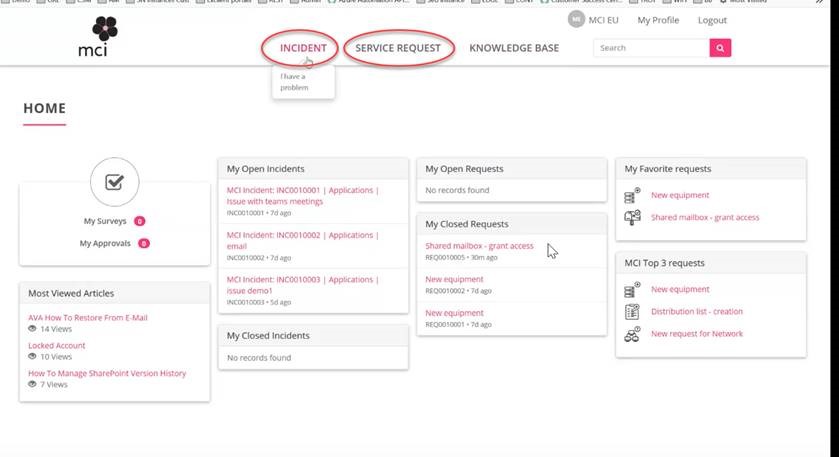Click the My Approvals count badge

[x=143, y=243]
